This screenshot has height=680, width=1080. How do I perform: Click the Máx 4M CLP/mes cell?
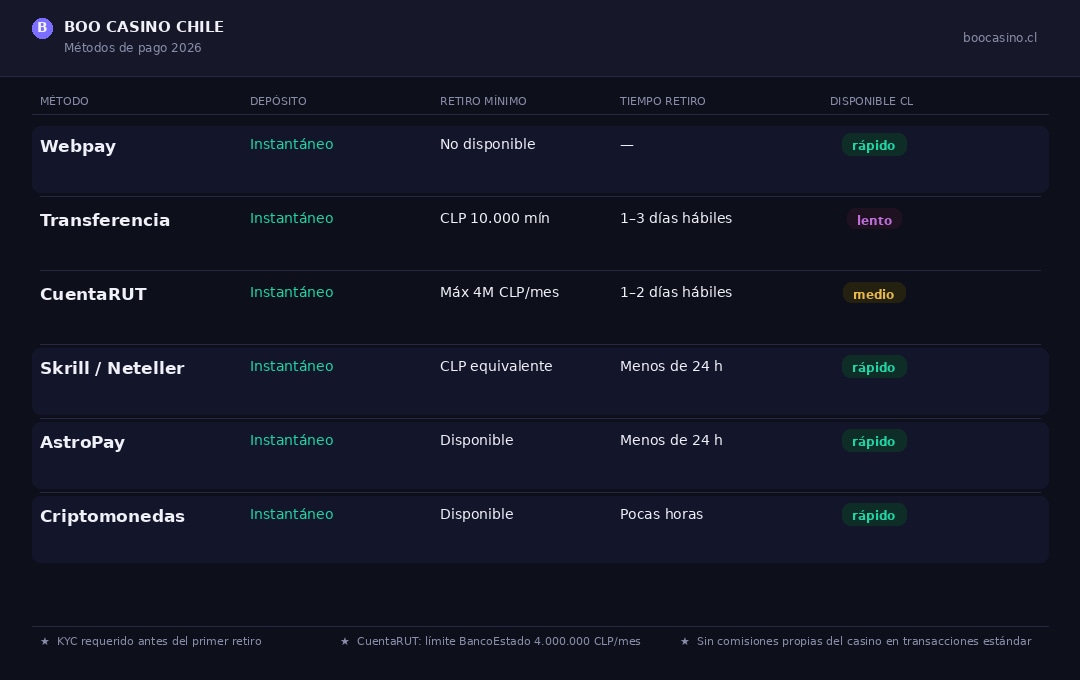point(499,292)
